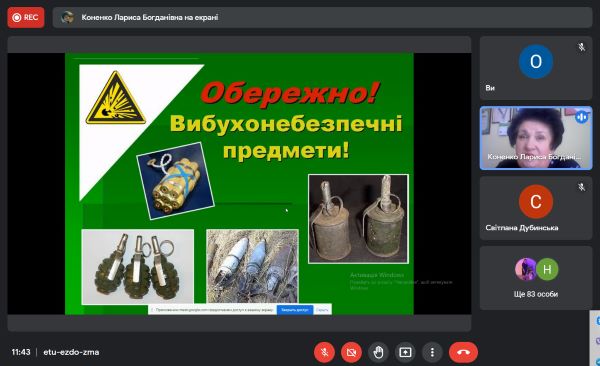Screen dimensions: 600x366
Task: Click the dynamite bundle image on slide
Action: 175,181
